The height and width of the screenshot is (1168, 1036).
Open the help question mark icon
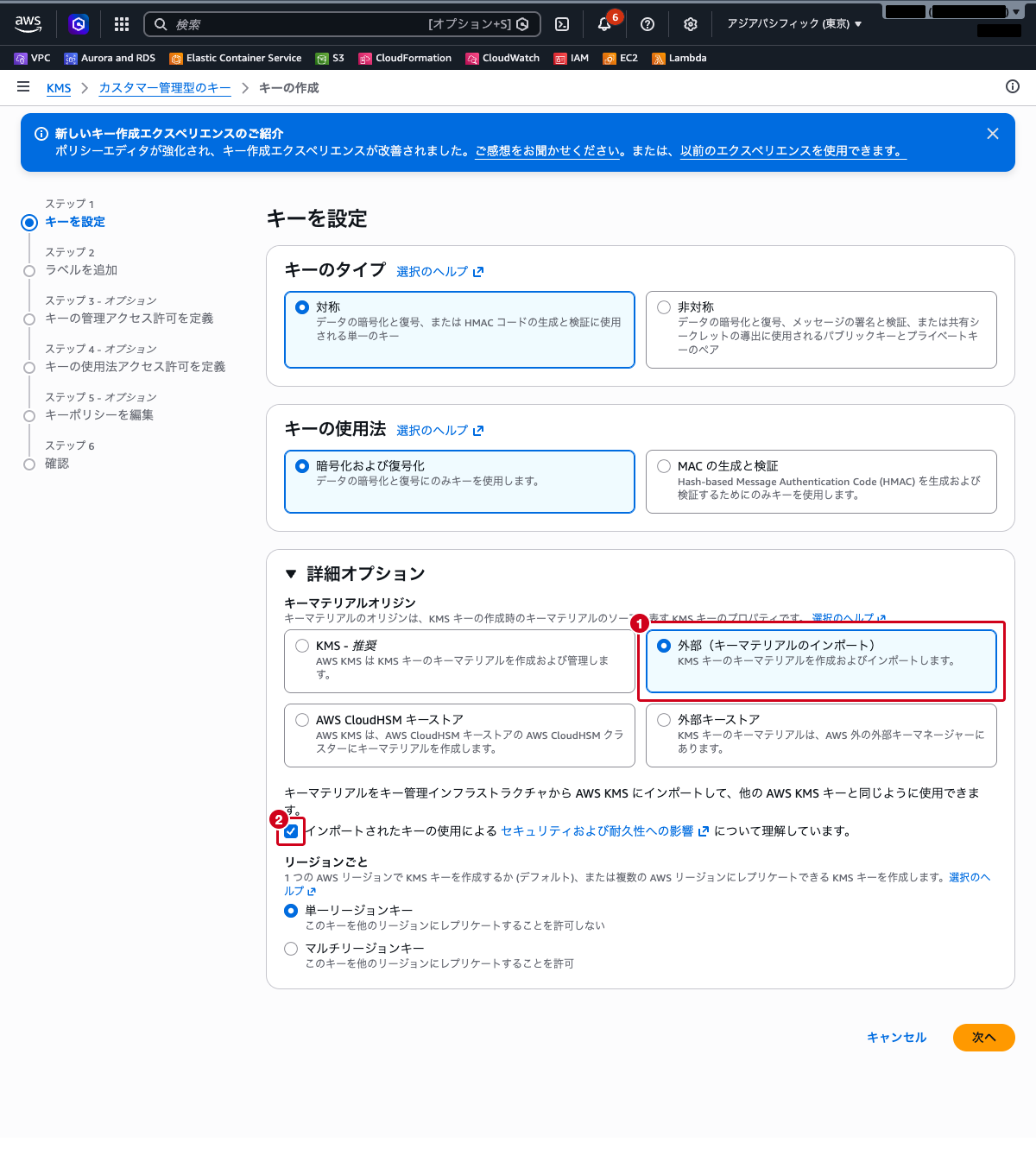647,24
